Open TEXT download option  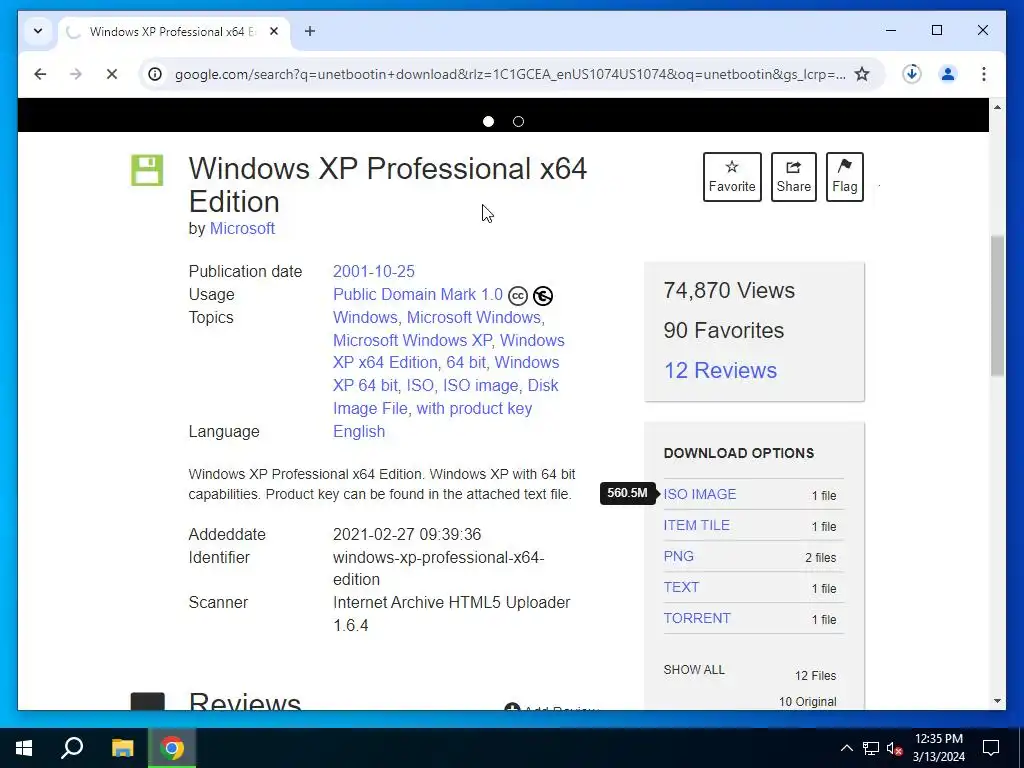pyautogui.click(x=681, y=587)
